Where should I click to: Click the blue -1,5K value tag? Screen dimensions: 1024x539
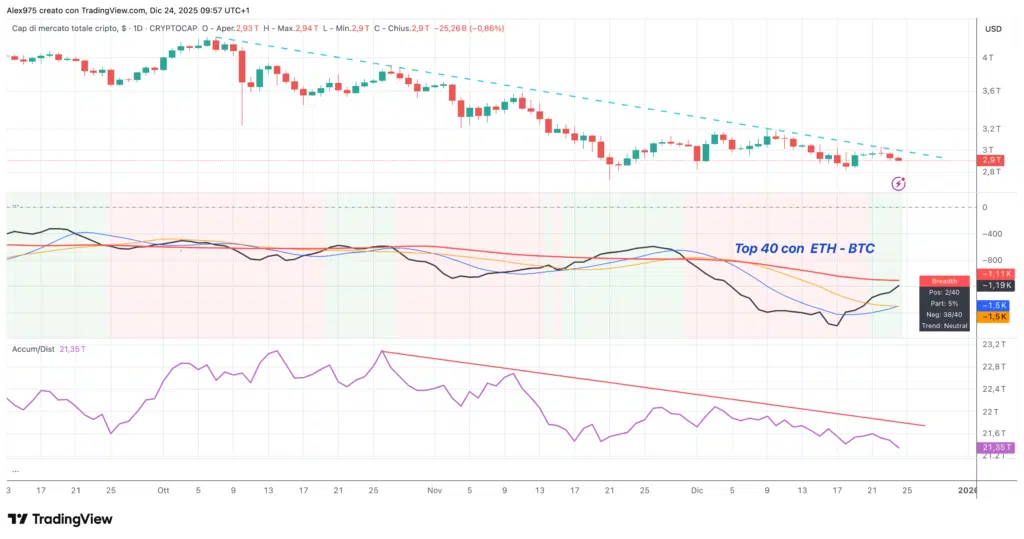(x=994, y=305)
